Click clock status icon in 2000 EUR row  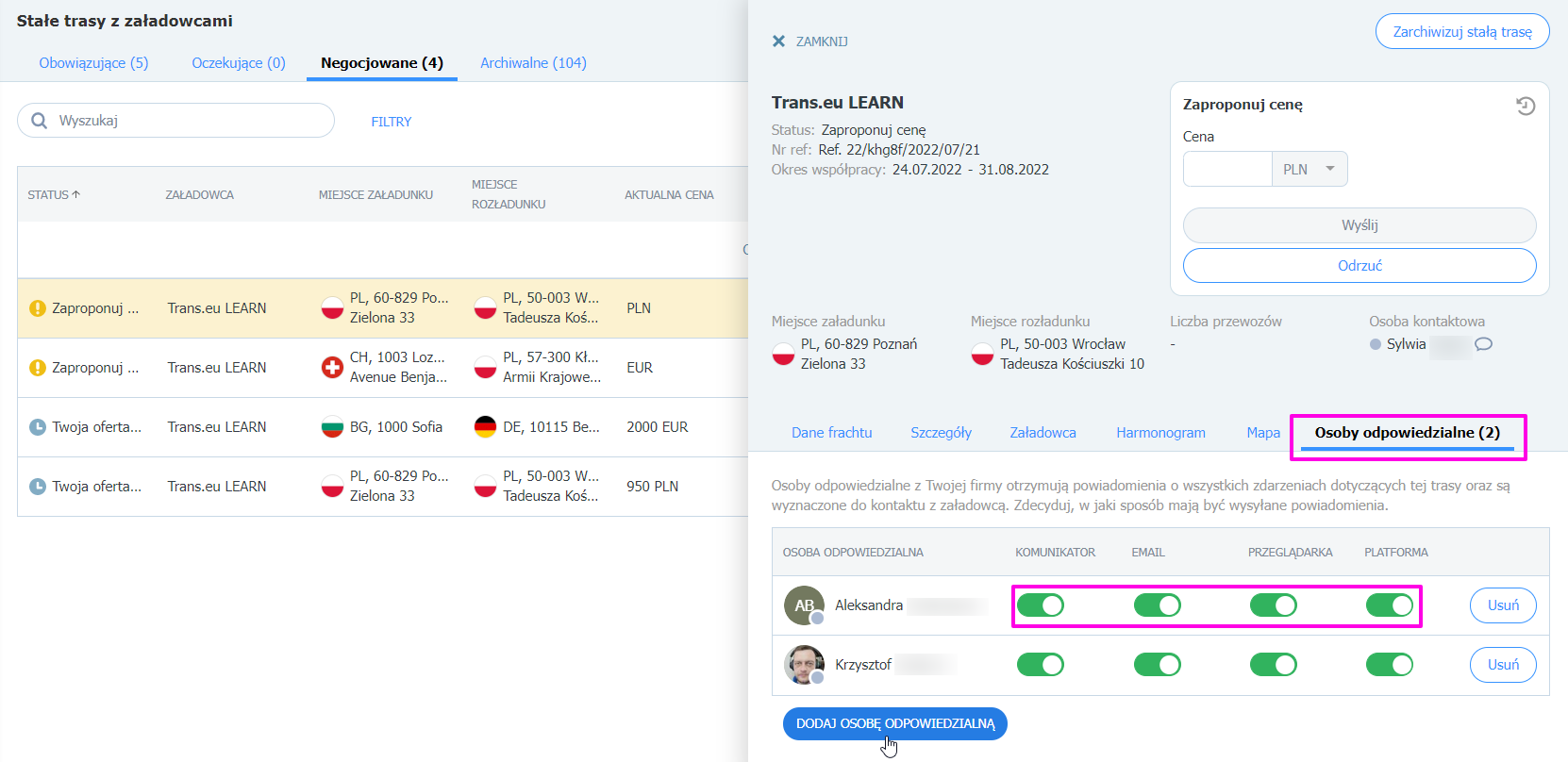point(38,427)
